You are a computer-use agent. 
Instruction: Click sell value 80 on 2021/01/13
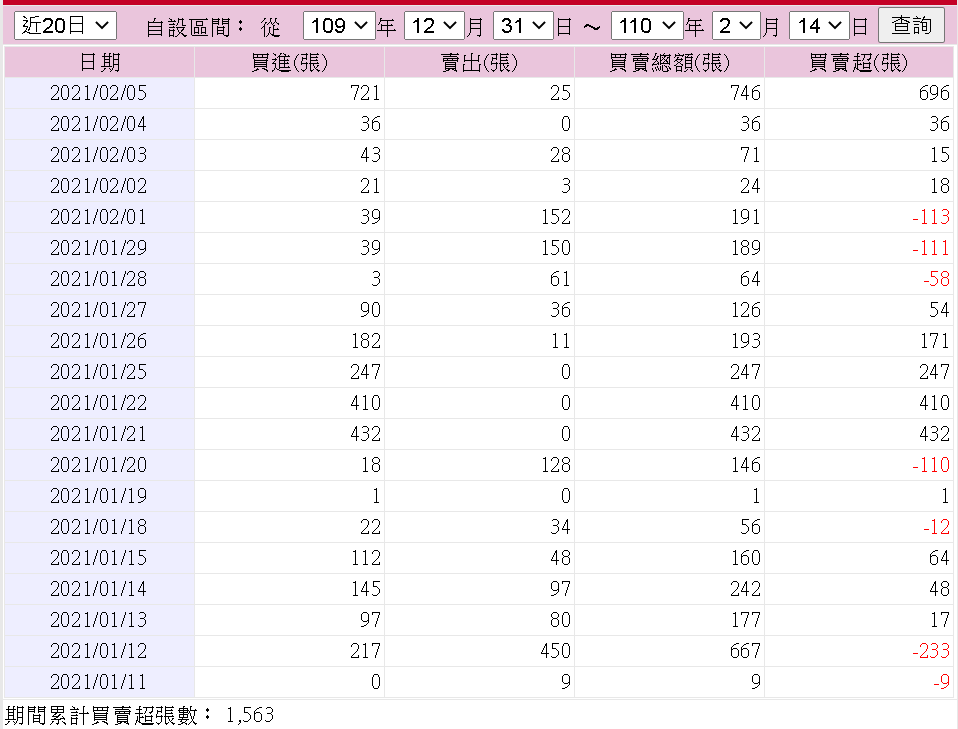(560, 620)
